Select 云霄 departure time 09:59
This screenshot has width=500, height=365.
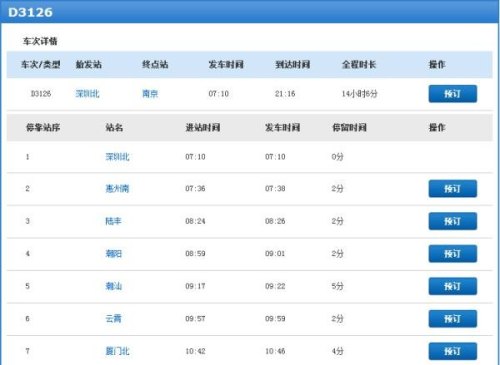(x=275, y=319)
